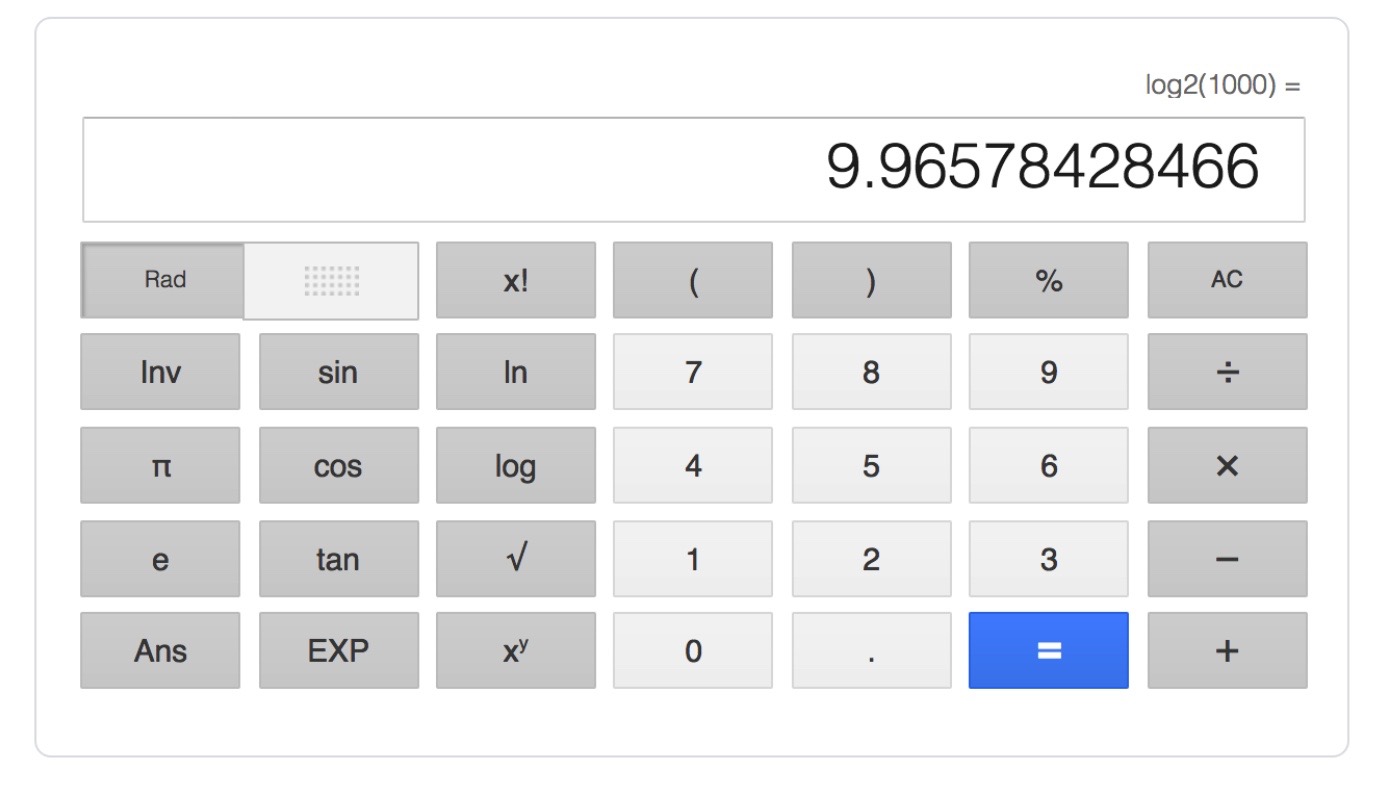Click the minus (−) operator key
Screen dimensions: 1378x794
[1226, 559]
